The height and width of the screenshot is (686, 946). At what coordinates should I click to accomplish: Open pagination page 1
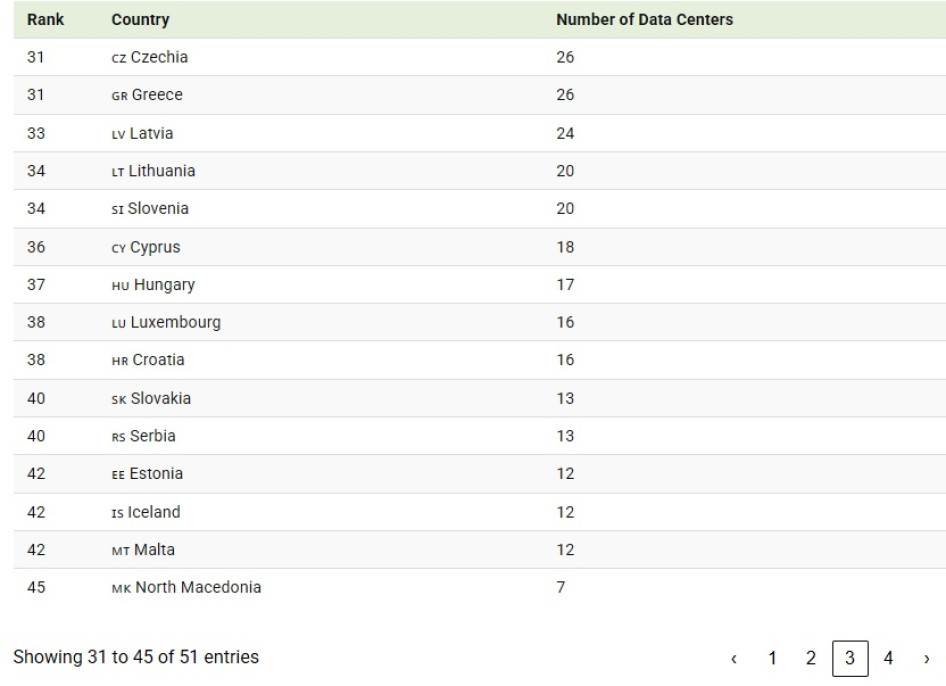coord(773,658)
